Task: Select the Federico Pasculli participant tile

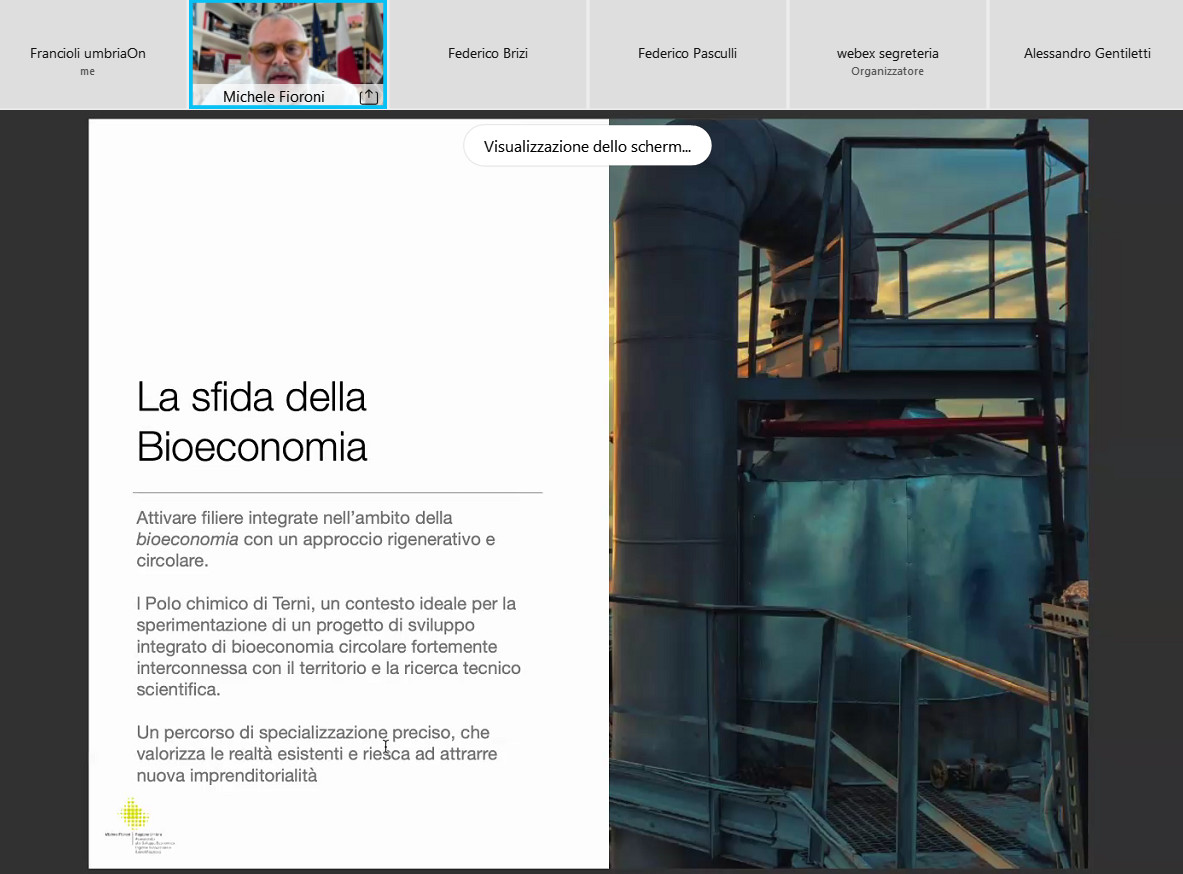Action: click(x=687, y=54)
